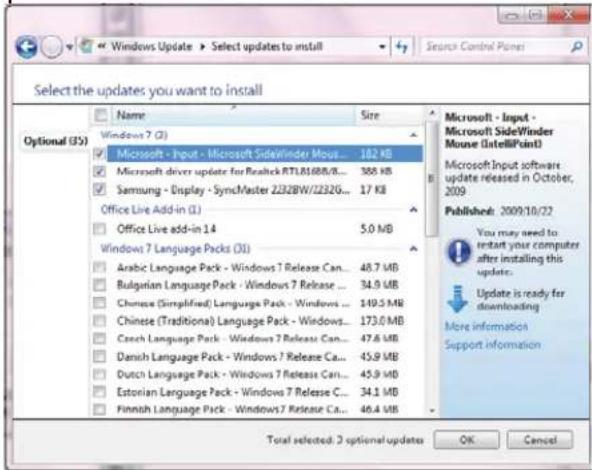Open the Support information link
592x470 pixels.
493,344
